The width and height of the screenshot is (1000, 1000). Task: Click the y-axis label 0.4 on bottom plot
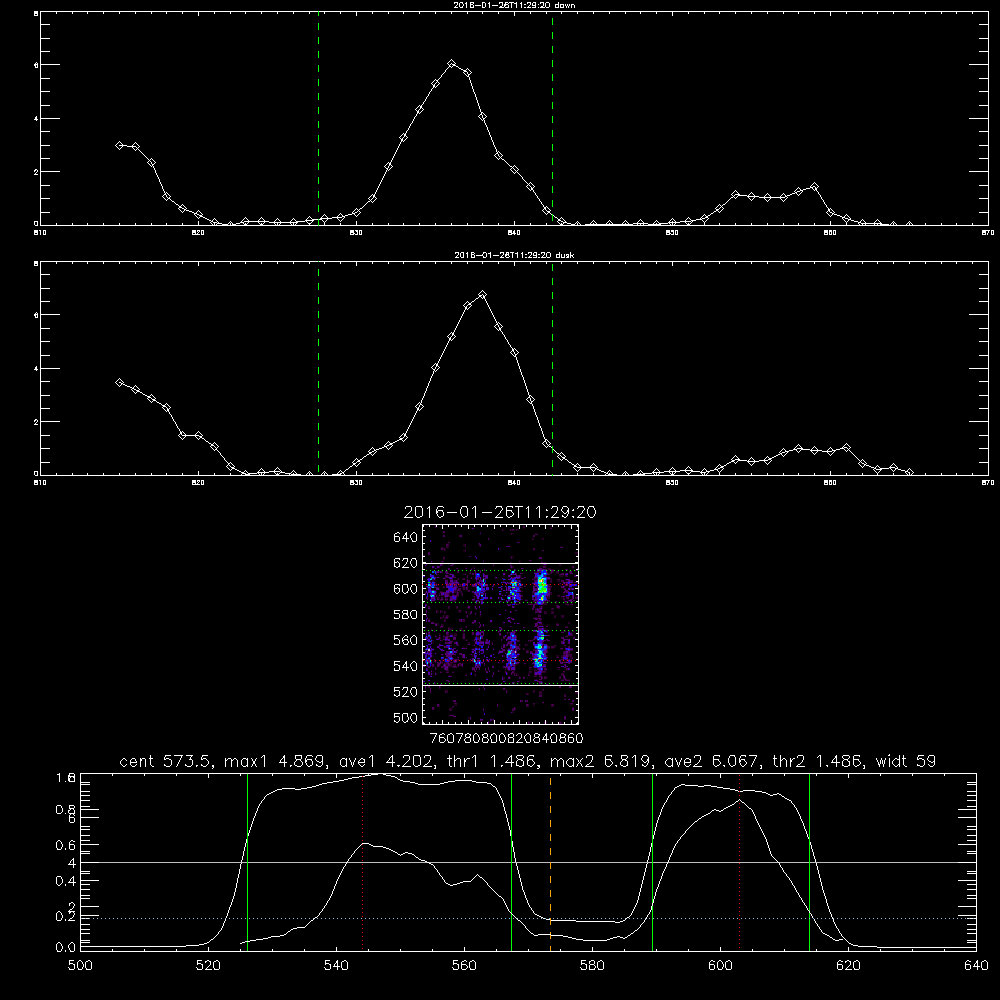click(x=66, y=881)
